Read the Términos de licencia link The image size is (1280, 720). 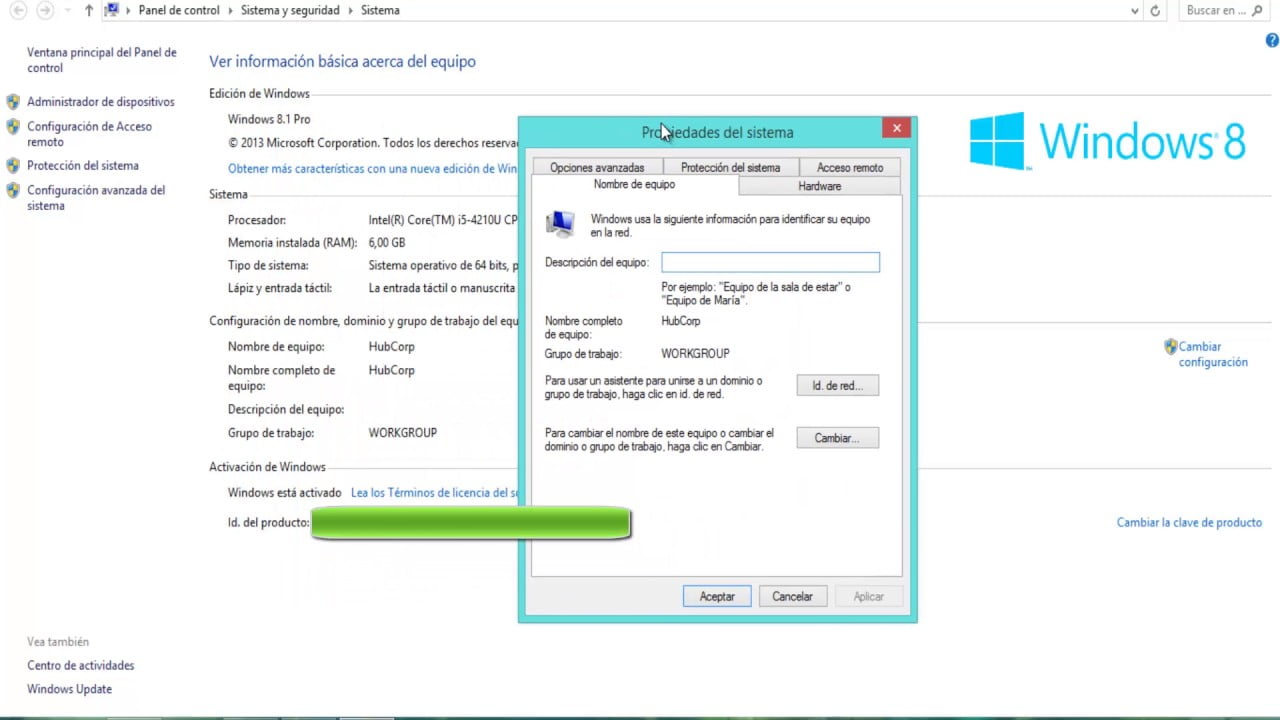pyautogui.click(x=435, y=493)
